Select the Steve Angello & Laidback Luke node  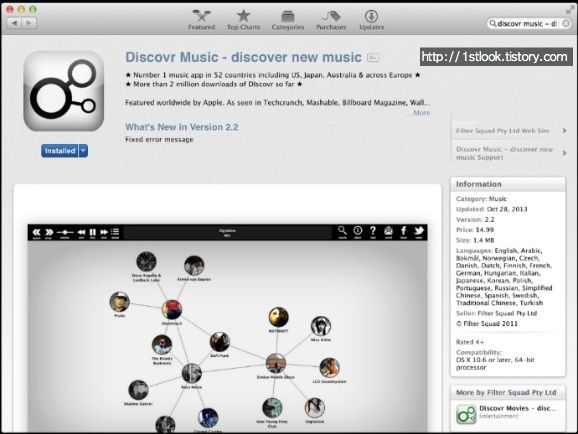[x=146, y=261]
